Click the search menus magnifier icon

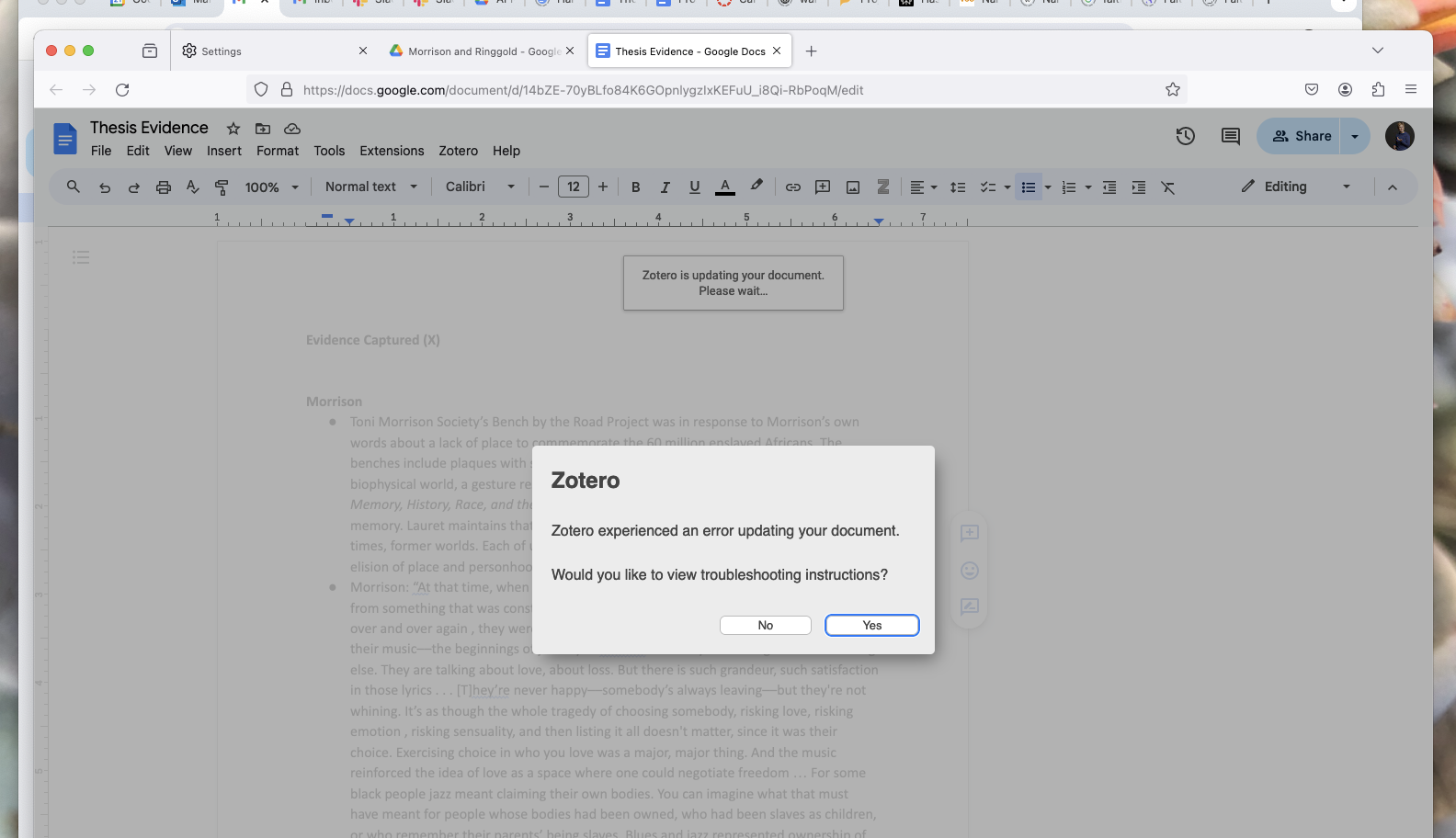[74, 187]
